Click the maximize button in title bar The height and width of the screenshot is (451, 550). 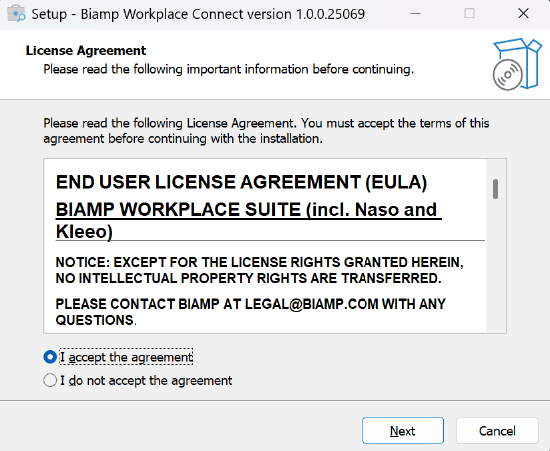tap(469, 14)
